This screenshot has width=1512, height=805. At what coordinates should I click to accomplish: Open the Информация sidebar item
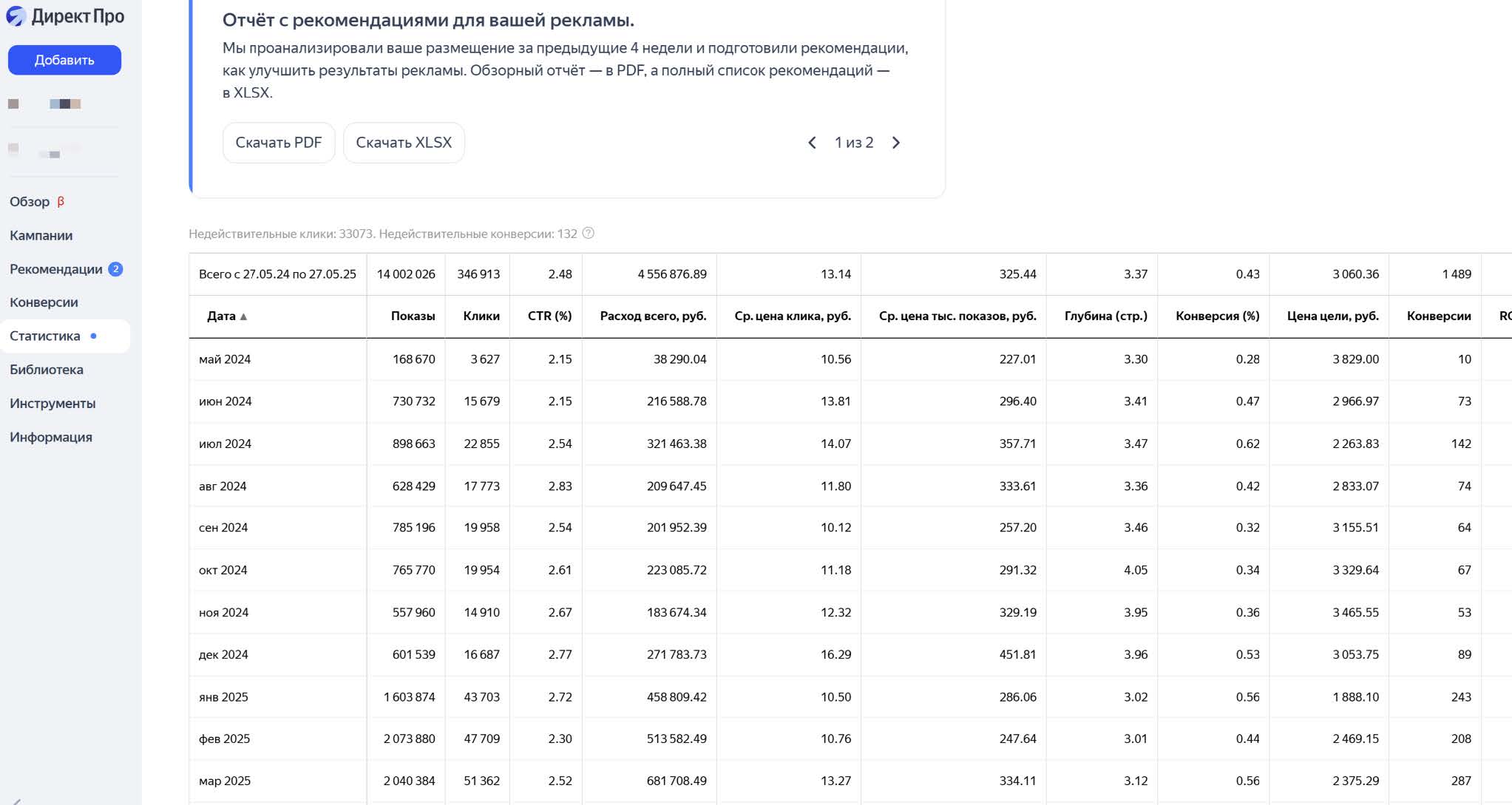pyautogui.click(x=51, y=437)
